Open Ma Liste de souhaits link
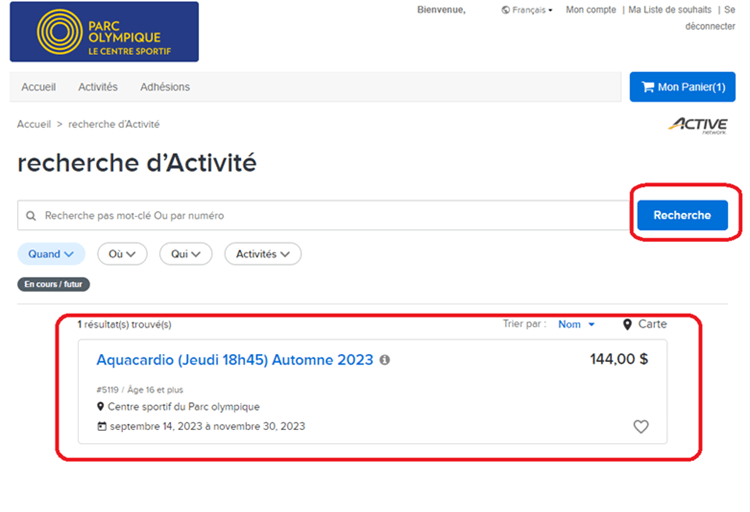The image size is (750, 512). click(670, 10)
